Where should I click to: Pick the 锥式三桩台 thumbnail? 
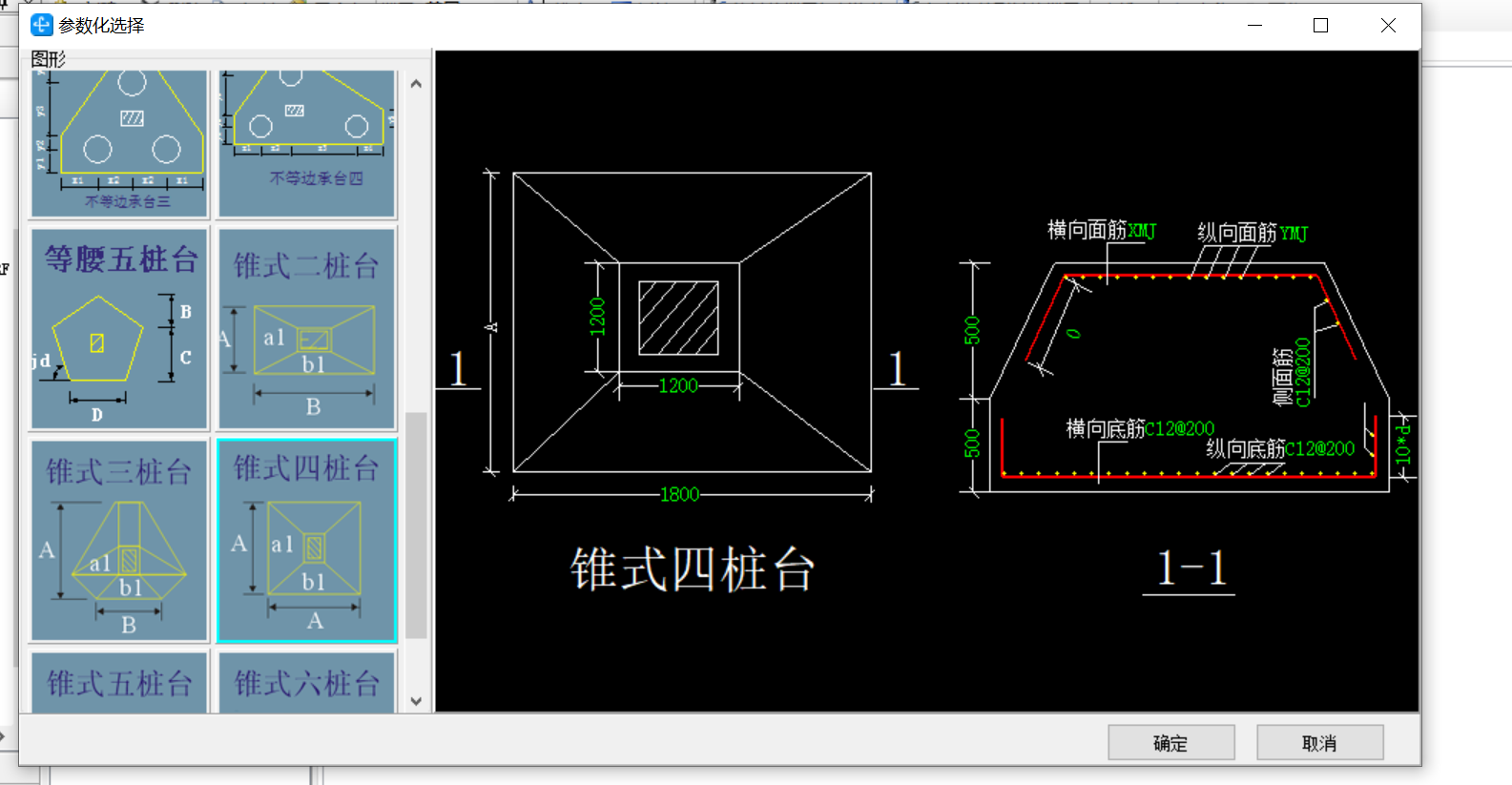point(119,540)
